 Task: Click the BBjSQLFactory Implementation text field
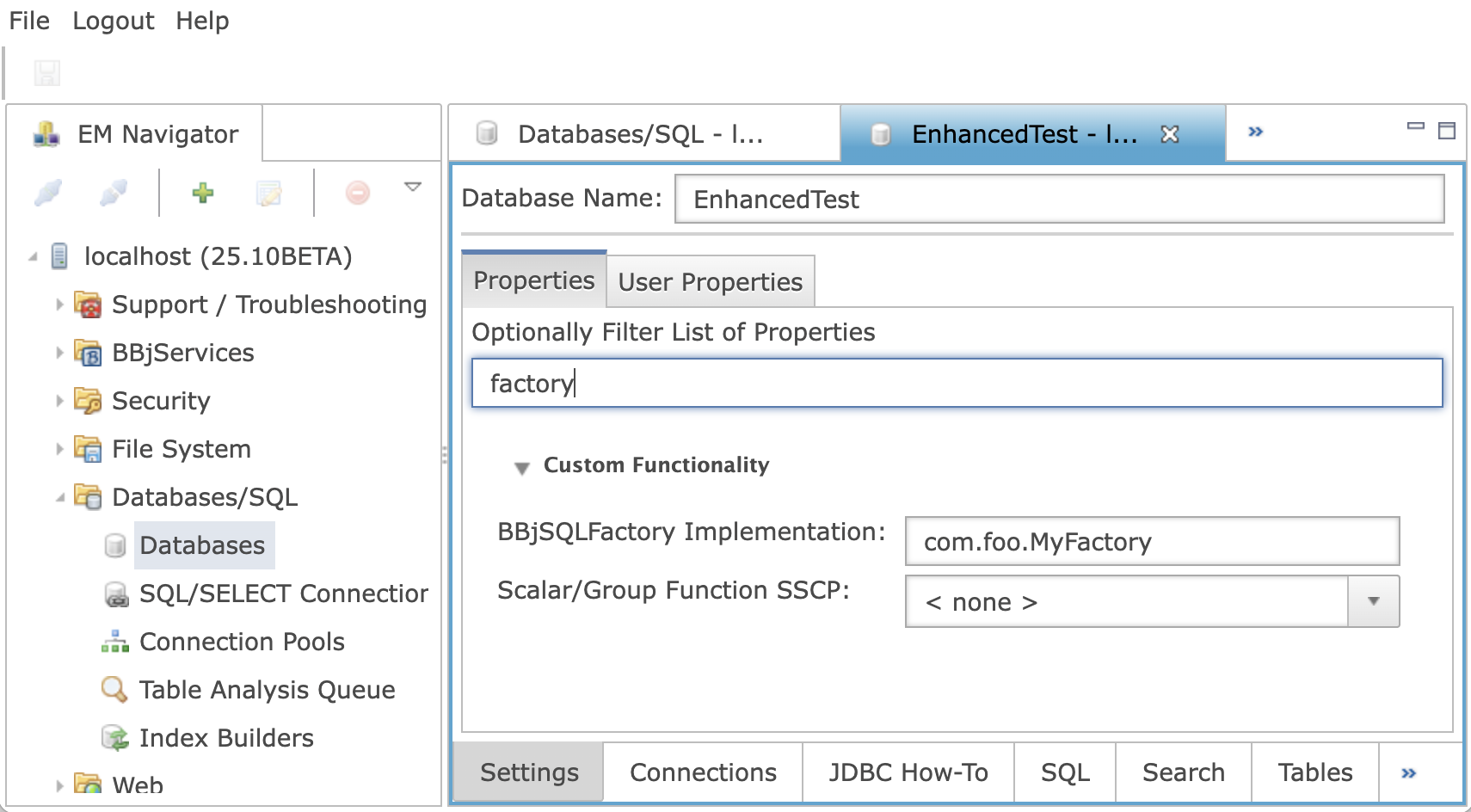click(1151, 542)
